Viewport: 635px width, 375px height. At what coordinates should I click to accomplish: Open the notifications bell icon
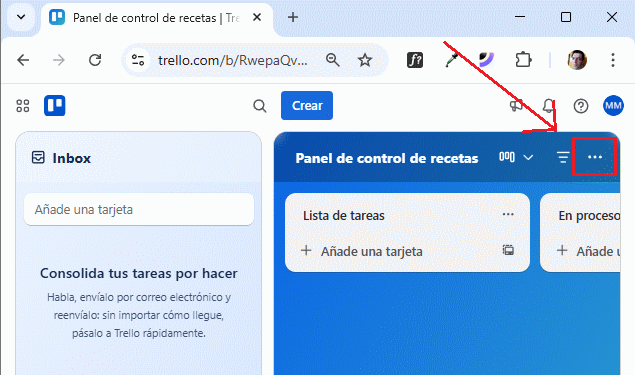point(548,106)
